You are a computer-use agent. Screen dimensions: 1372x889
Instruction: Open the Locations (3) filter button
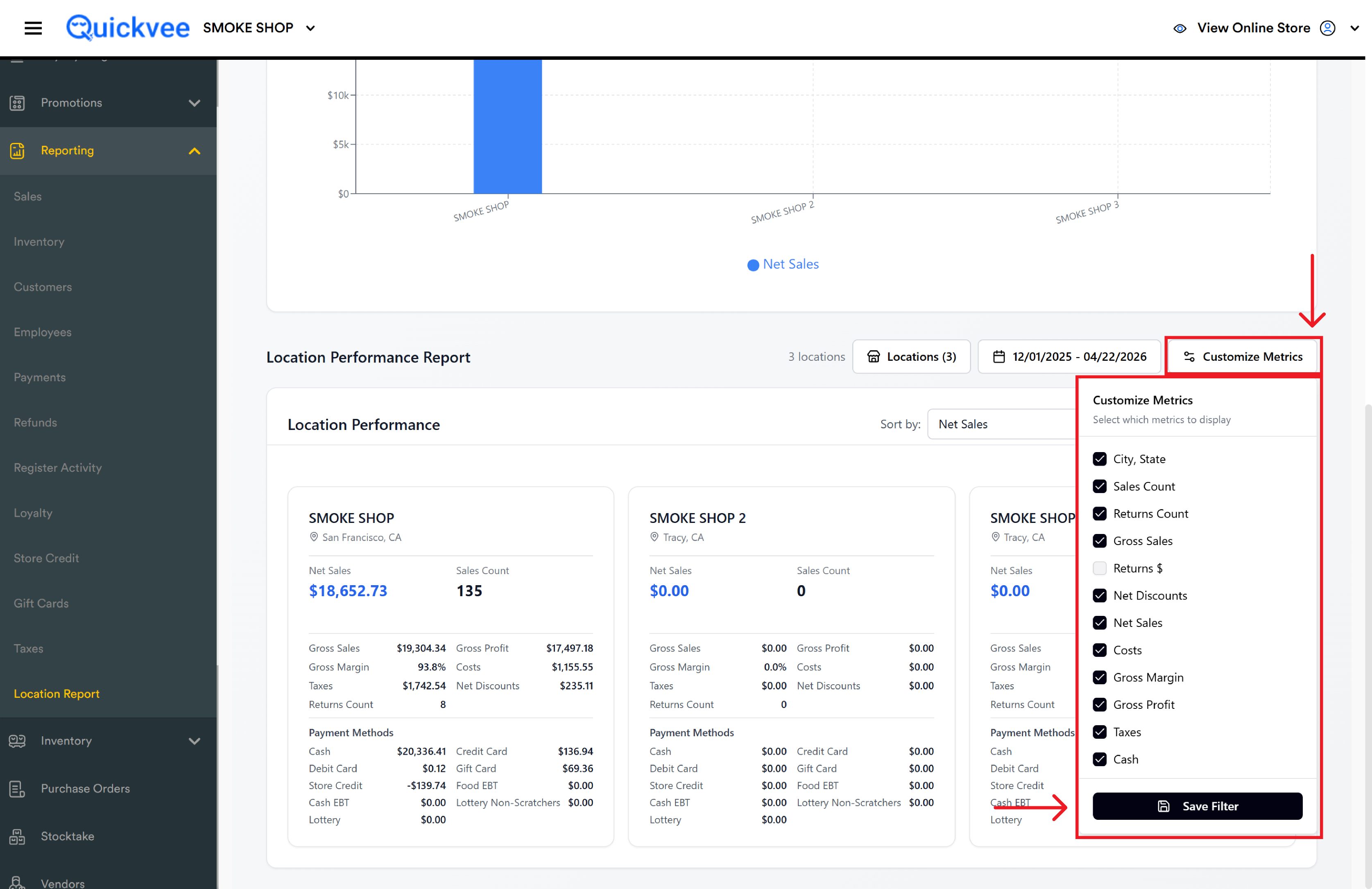click(911, 357)
